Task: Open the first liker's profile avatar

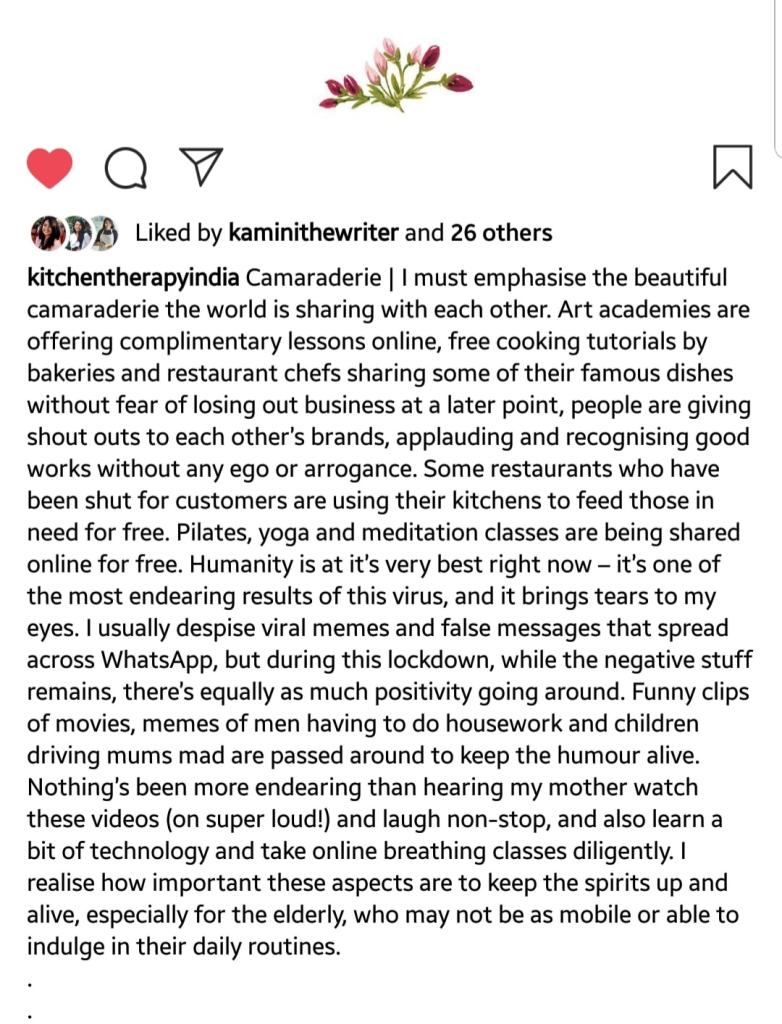Action: [x=47, y=233]
